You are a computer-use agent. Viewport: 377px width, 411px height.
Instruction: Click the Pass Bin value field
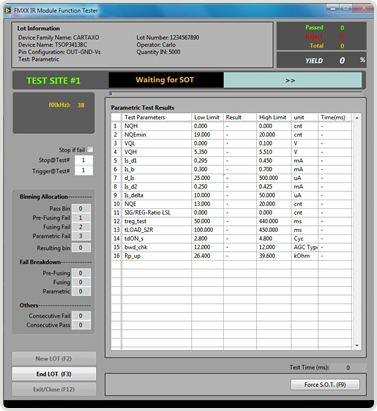[x=81, y=209]
